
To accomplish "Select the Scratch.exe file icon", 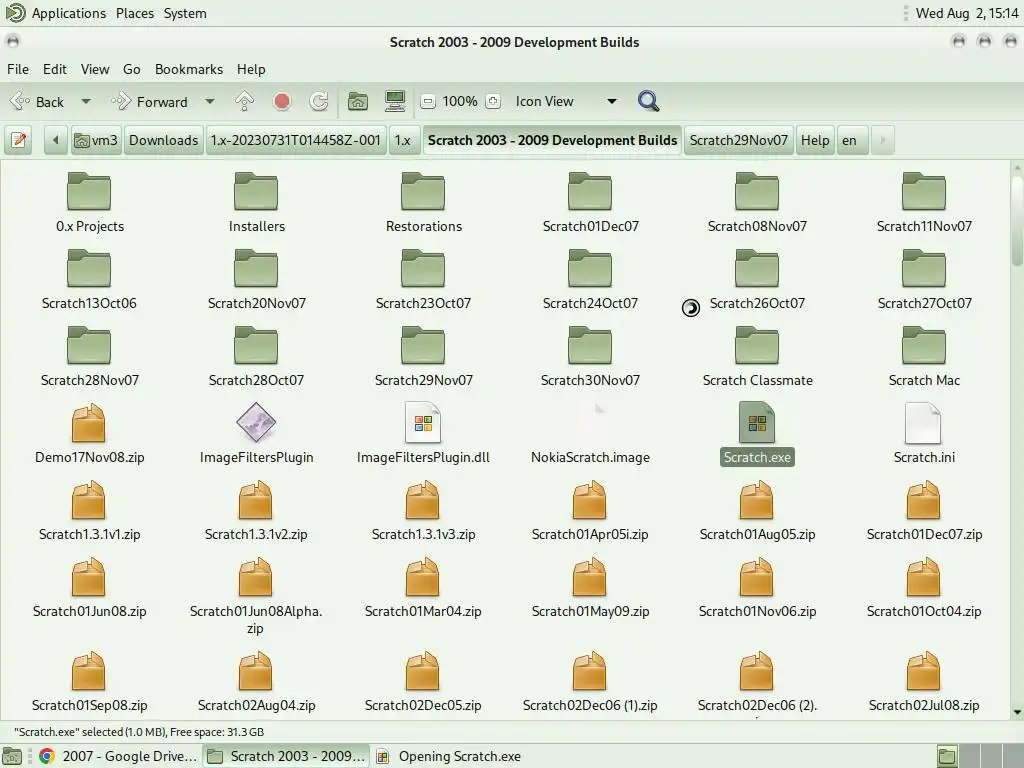I will (757, 423).
